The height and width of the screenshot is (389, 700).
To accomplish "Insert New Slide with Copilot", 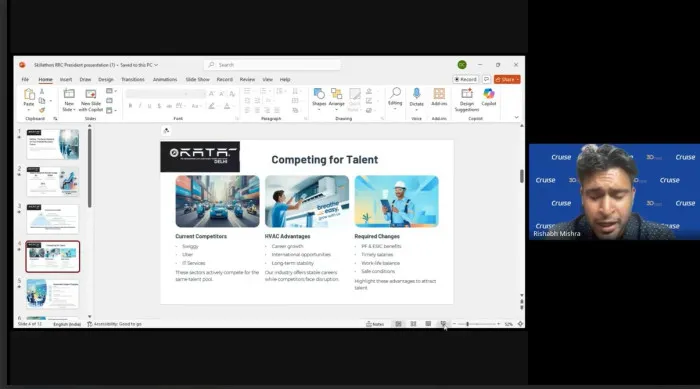I will pos(91,99).
